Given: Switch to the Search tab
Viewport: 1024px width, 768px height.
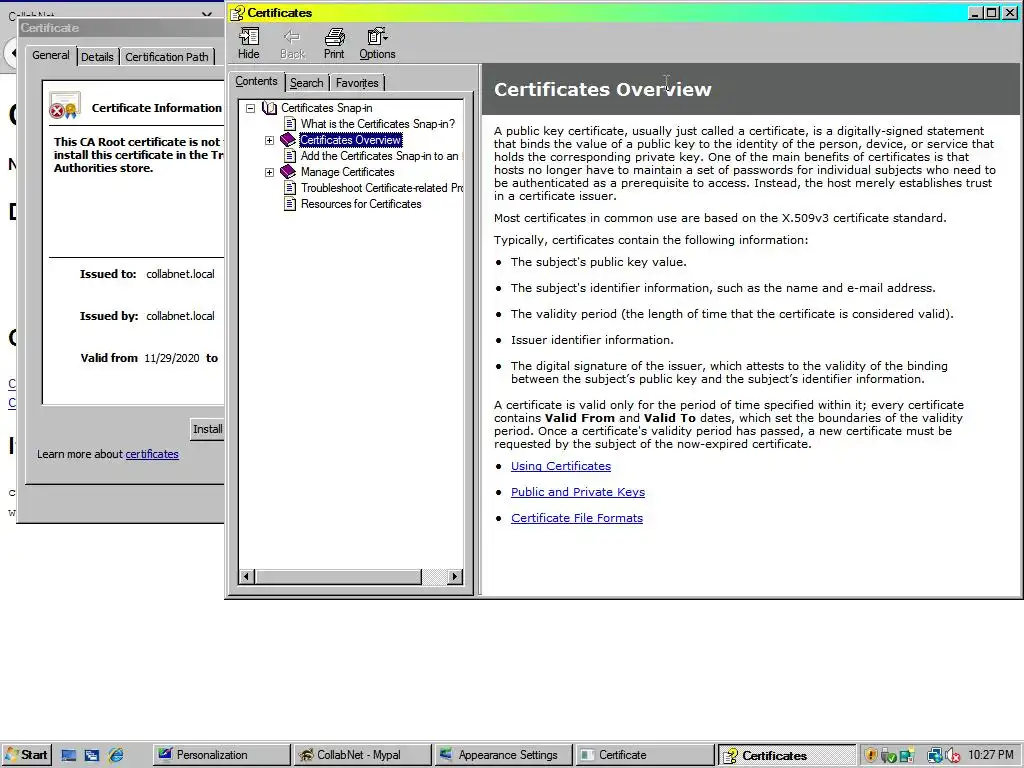Looking at the screenshot, I should 306,83.
